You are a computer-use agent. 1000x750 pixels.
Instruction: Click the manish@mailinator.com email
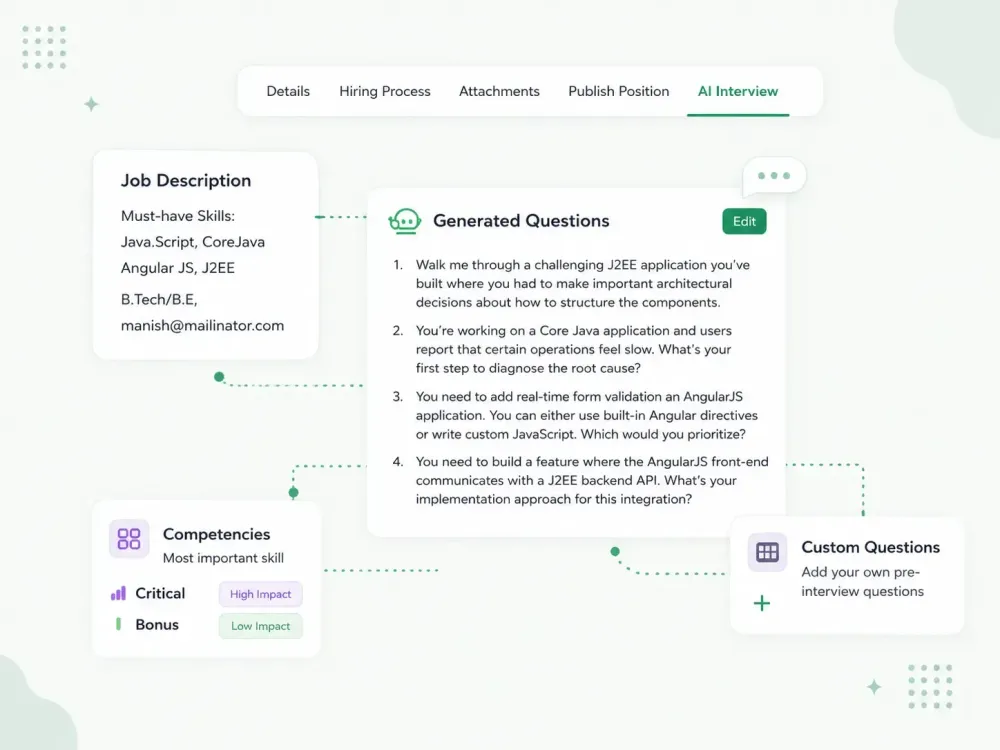(203, 326)
